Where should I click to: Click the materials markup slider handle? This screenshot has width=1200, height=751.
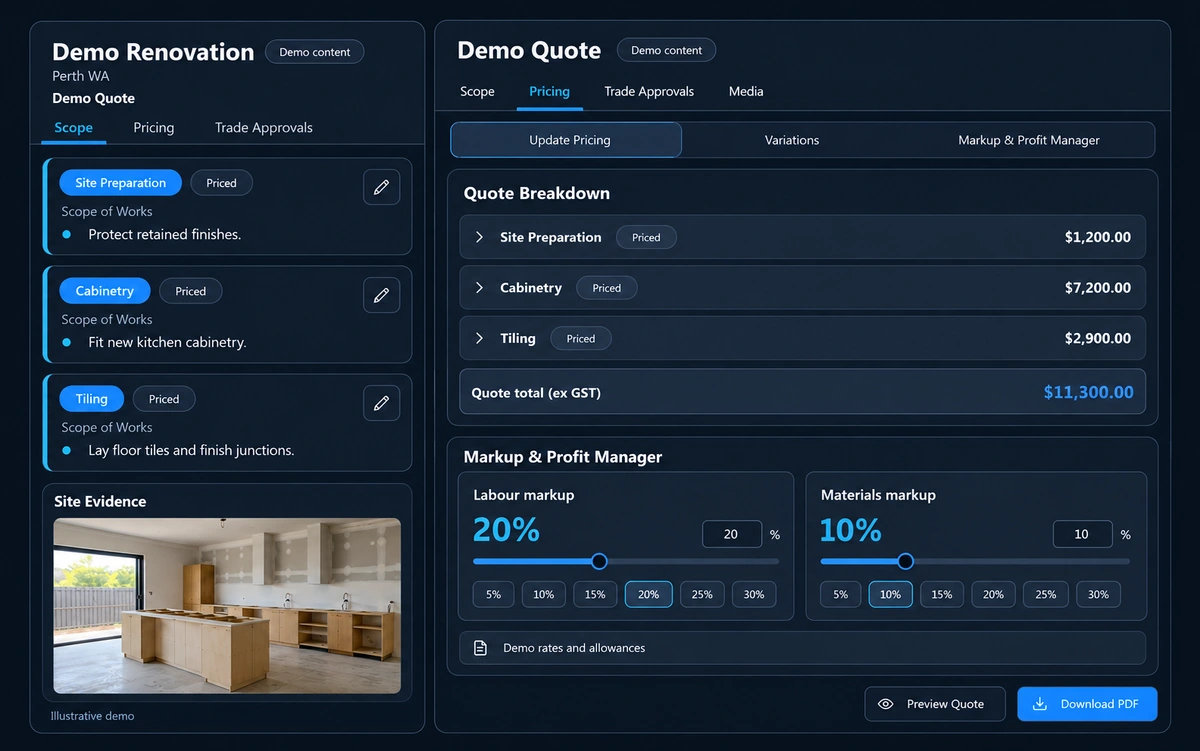pos(906,561)
